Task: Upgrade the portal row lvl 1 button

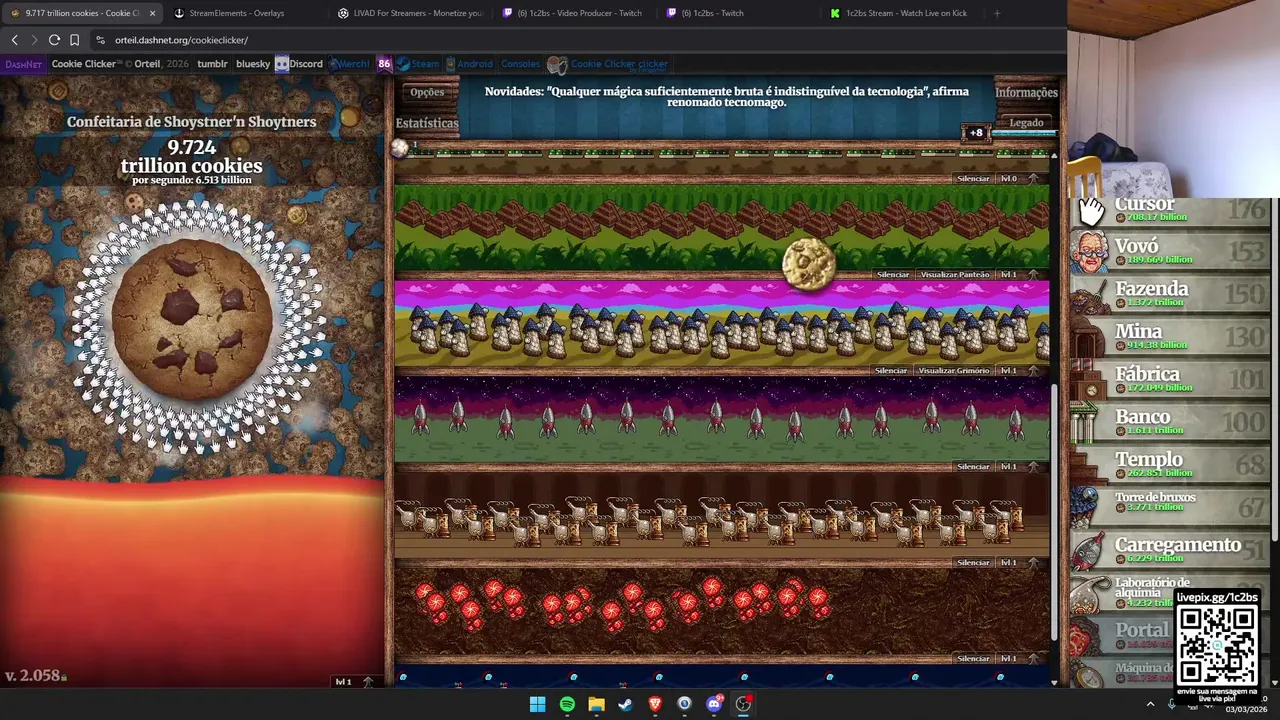Action: [1019, 659]
